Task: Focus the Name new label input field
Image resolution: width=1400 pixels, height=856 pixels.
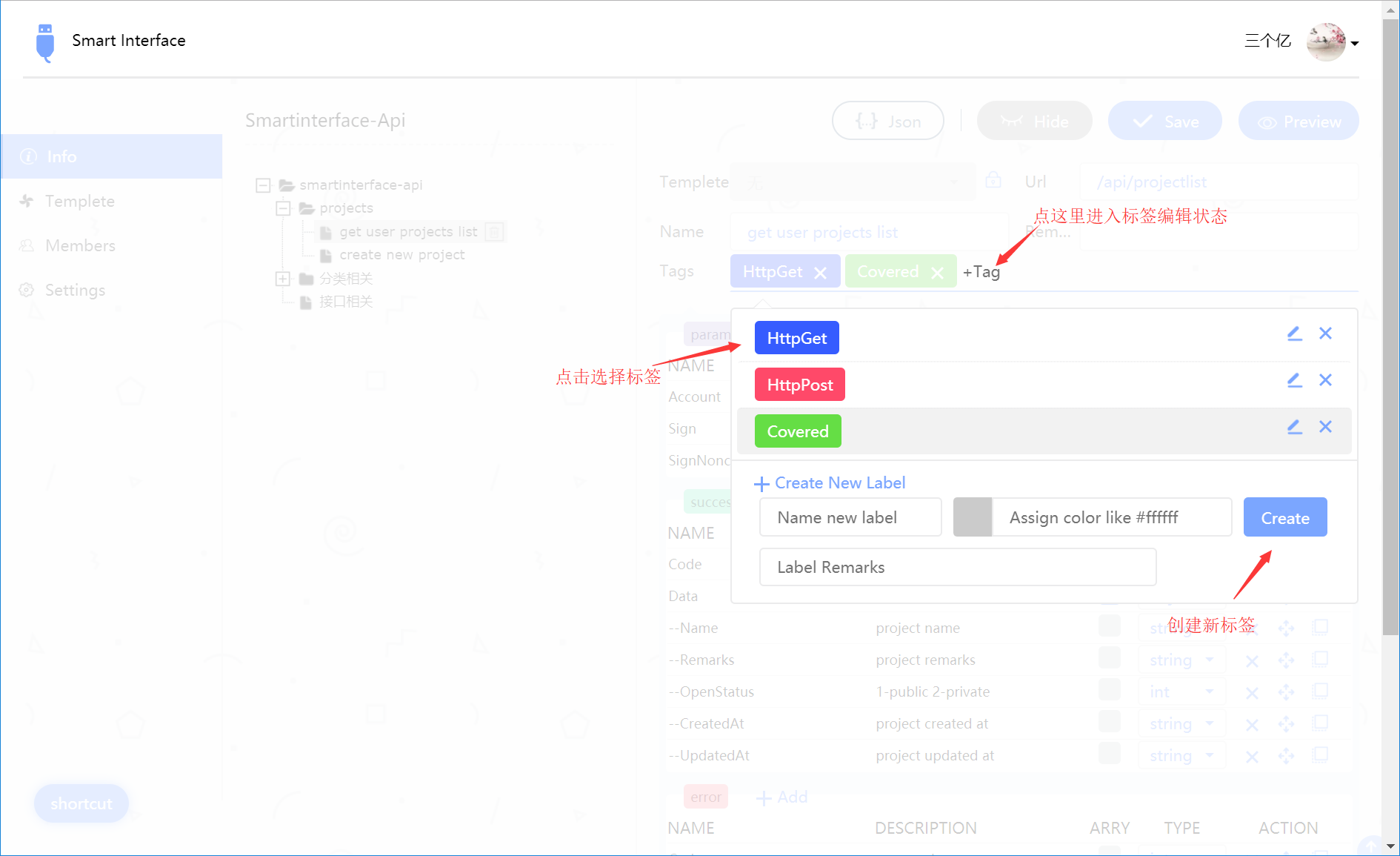Action: point(850,517)
